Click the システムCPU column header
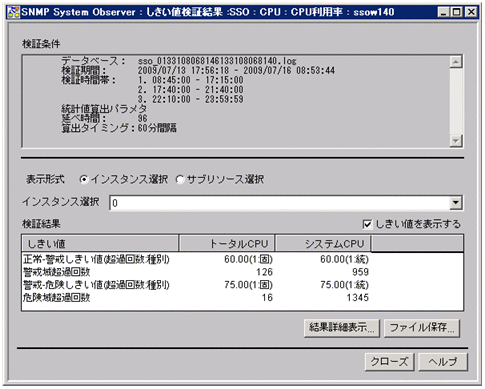 (323, 244)
